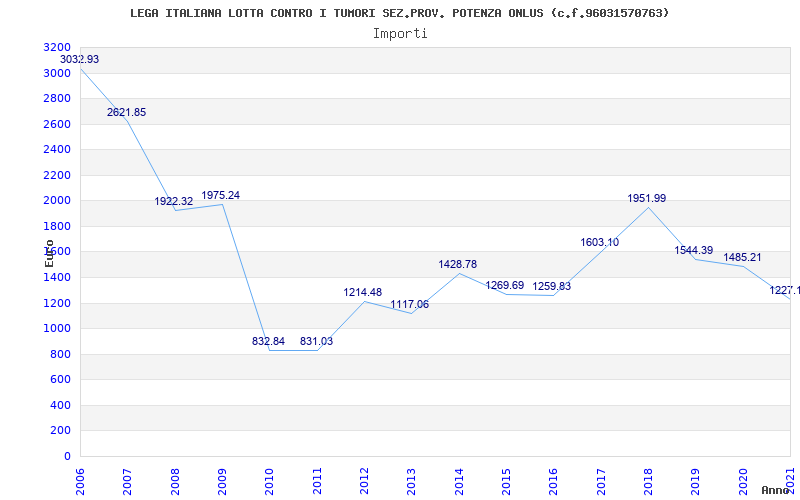The width and height of the screenshot is (800, 500).
Task: Click the 832.84 data label
Action: (268, 341)
